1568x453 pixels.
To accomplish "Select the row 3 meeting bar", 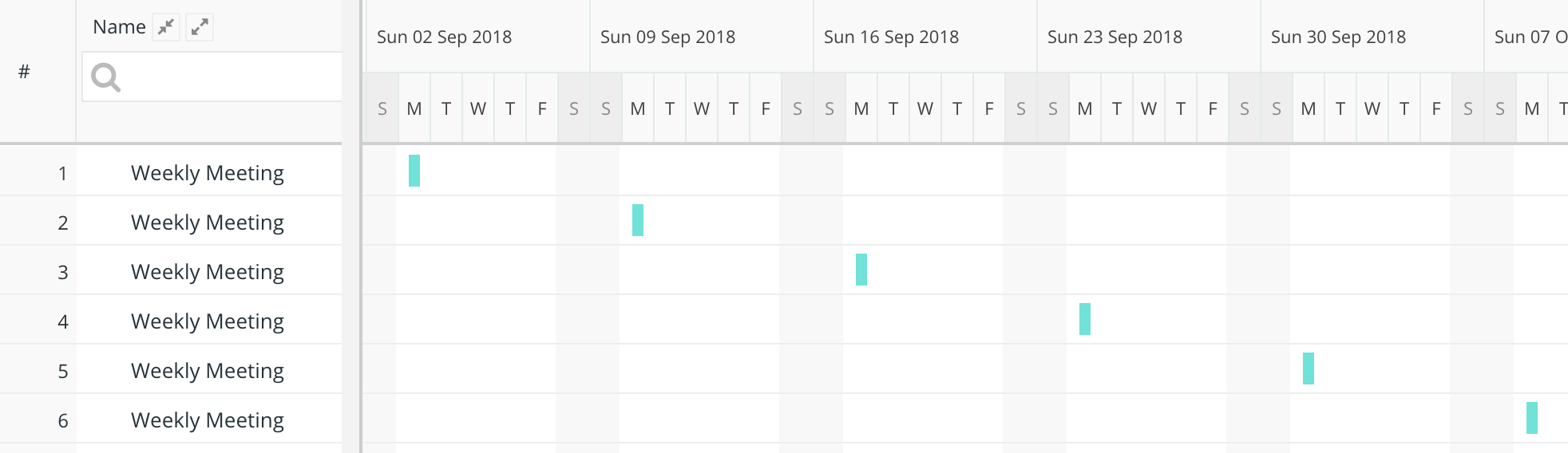I will click(x=861, y=270).
